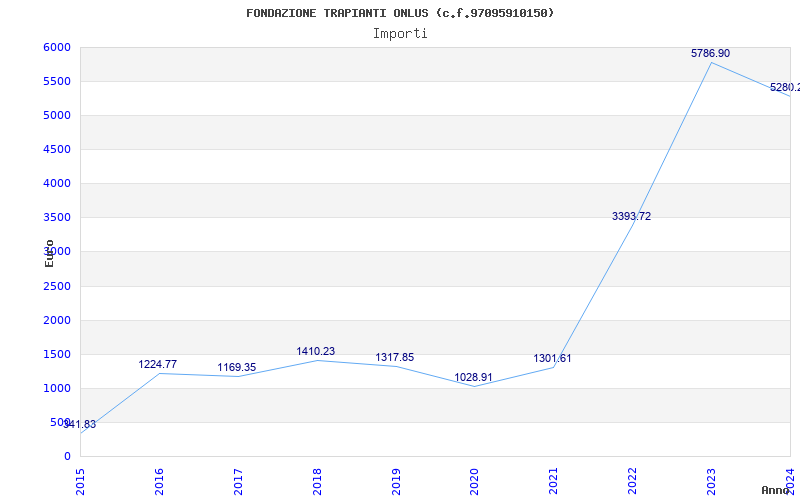Click the 1410.23 value label

(315, 351)
